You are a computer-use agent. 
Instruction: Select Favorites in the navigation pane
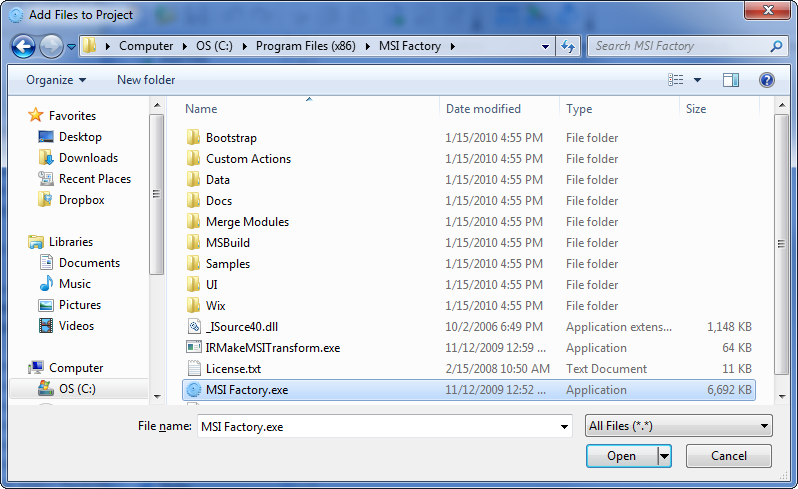click(x=72, y=116)
